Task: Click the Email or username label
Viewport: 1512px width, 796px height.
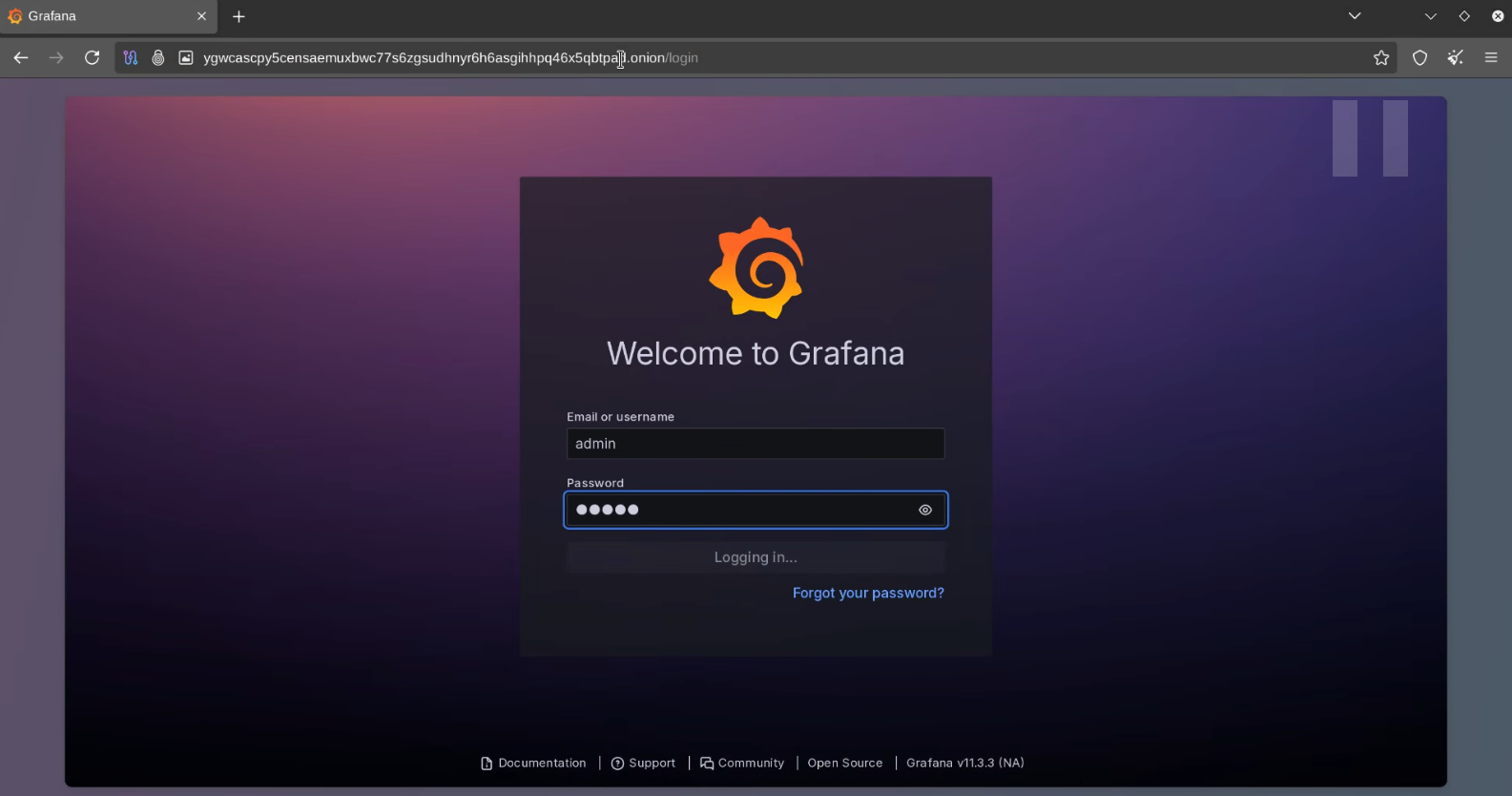Action: point(620,417)
